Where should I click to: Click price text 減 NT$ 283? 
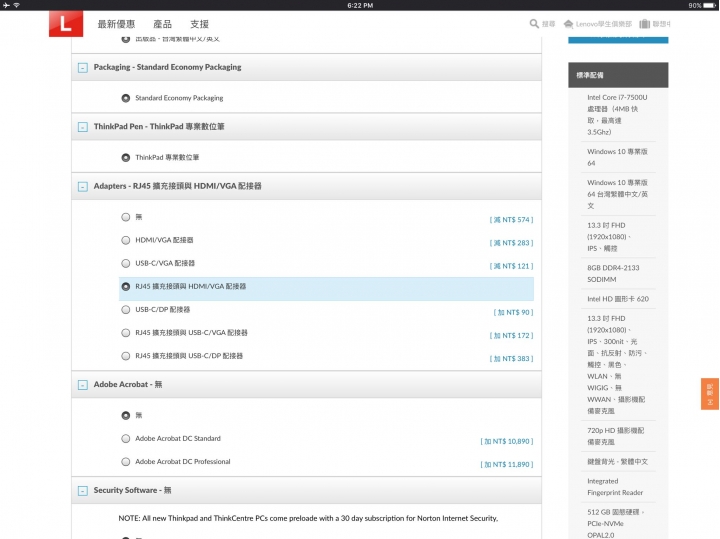pos(511,243)
